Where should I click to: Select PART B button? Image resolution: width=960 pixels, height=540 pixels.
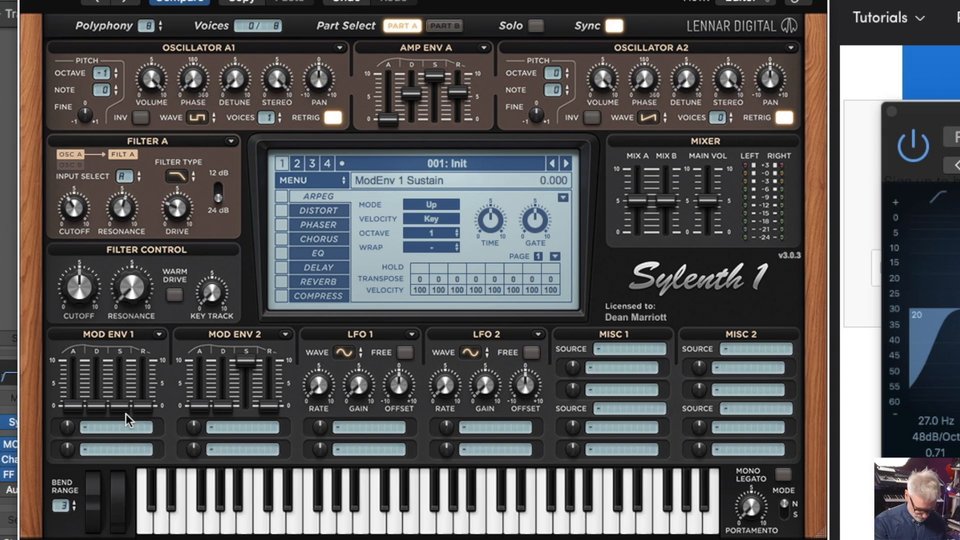[444, 26]
